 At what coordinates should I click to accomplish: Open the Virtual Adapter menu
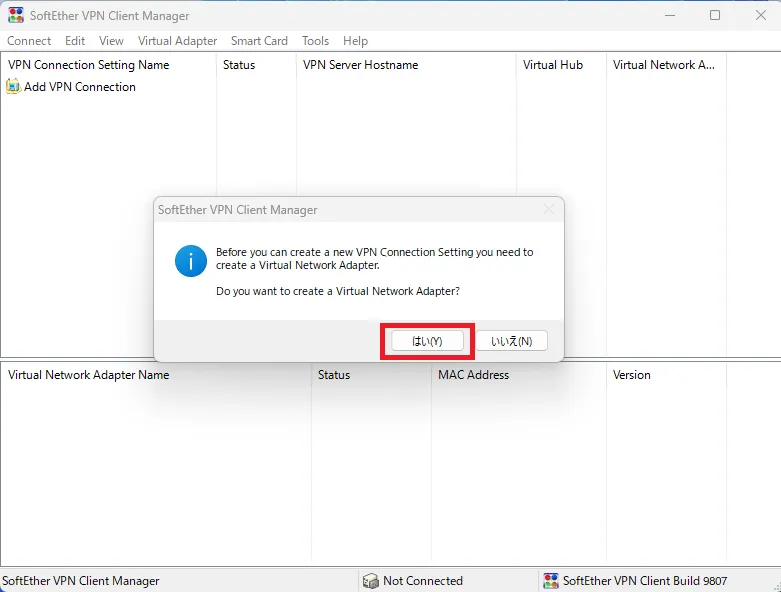coord(177,41)
